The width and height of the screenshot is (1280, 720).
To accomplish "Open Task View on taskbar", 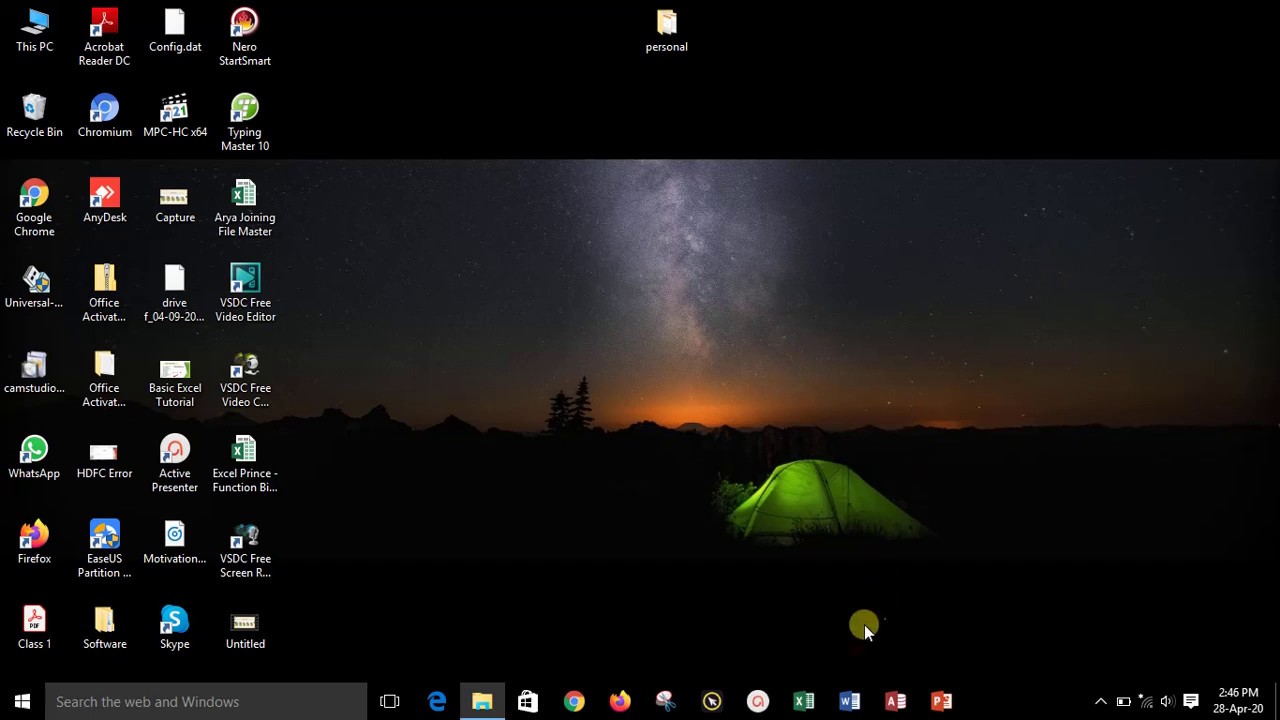I will [x=390, y=701].
